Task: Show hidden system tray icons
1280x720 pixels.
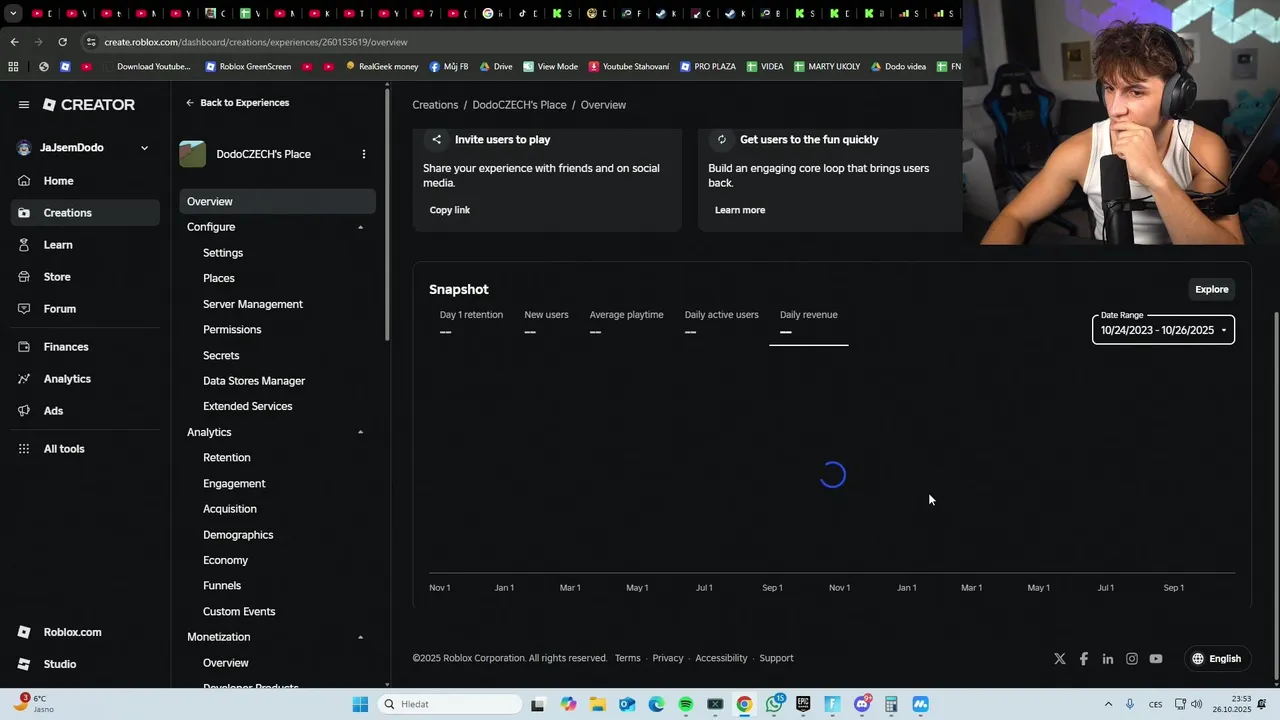Action: 1108,704
